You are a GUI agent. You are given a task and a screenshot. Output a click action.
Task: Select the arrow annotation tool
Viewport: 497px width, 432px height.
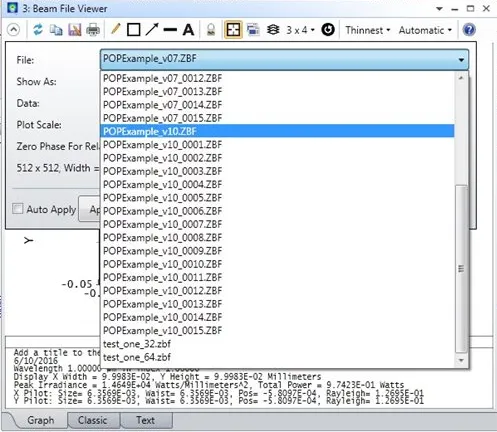click(152, 29)
